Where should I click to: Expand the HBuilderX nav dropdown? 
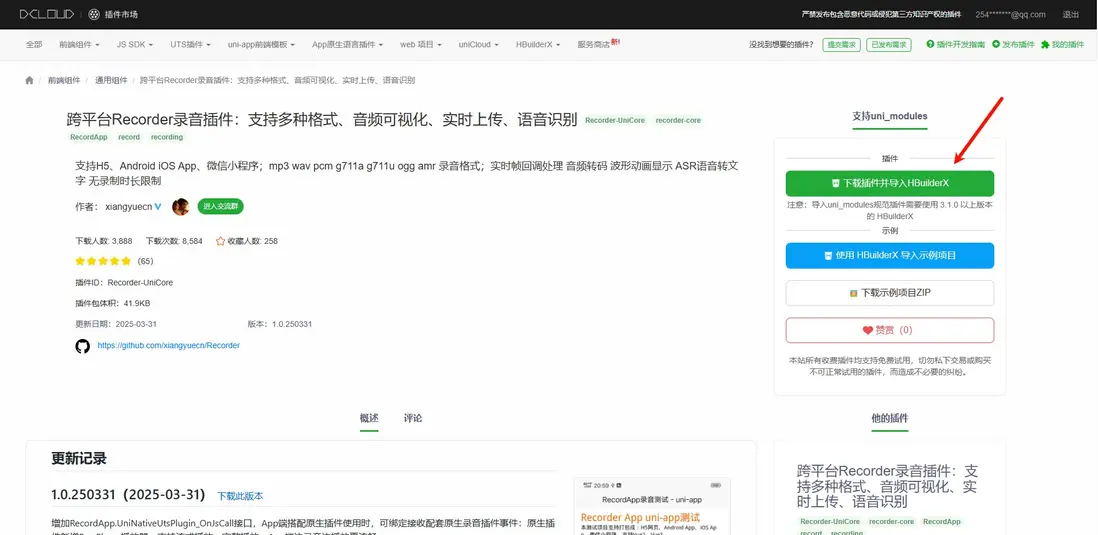(538, 44)
